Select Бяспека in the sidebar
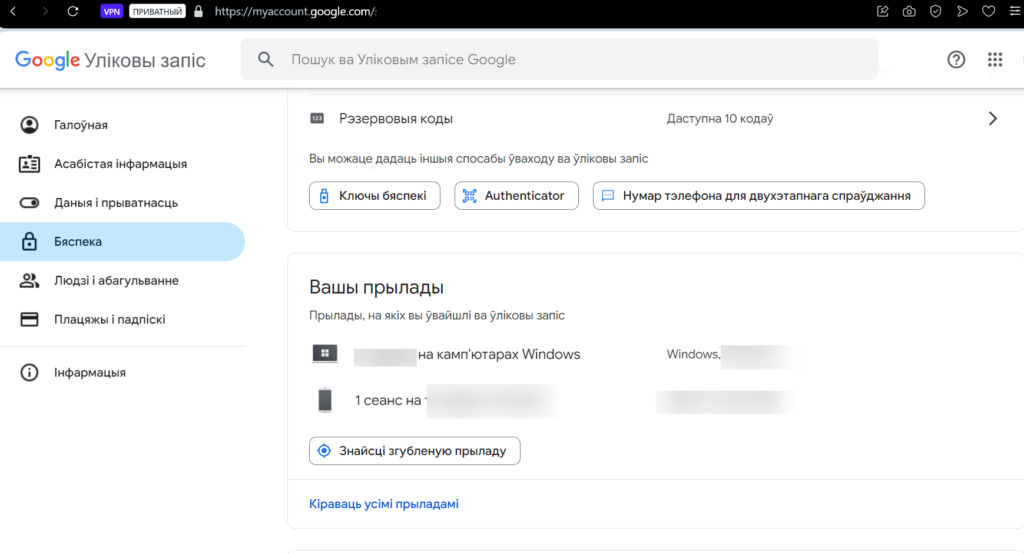Viewport: 1024px width, 554px height. (x=122, y=242)
